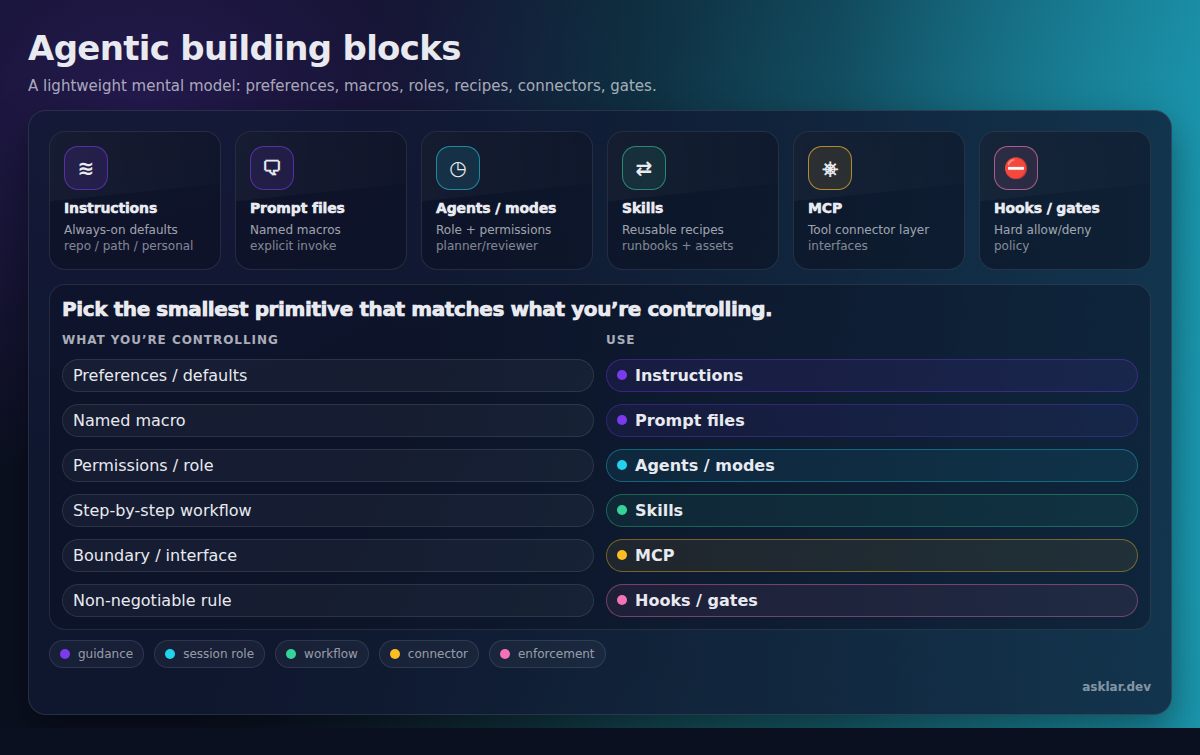Screen dimensions: 1200x755
Task: Select the session role legend tag
Action: point(209,654)
